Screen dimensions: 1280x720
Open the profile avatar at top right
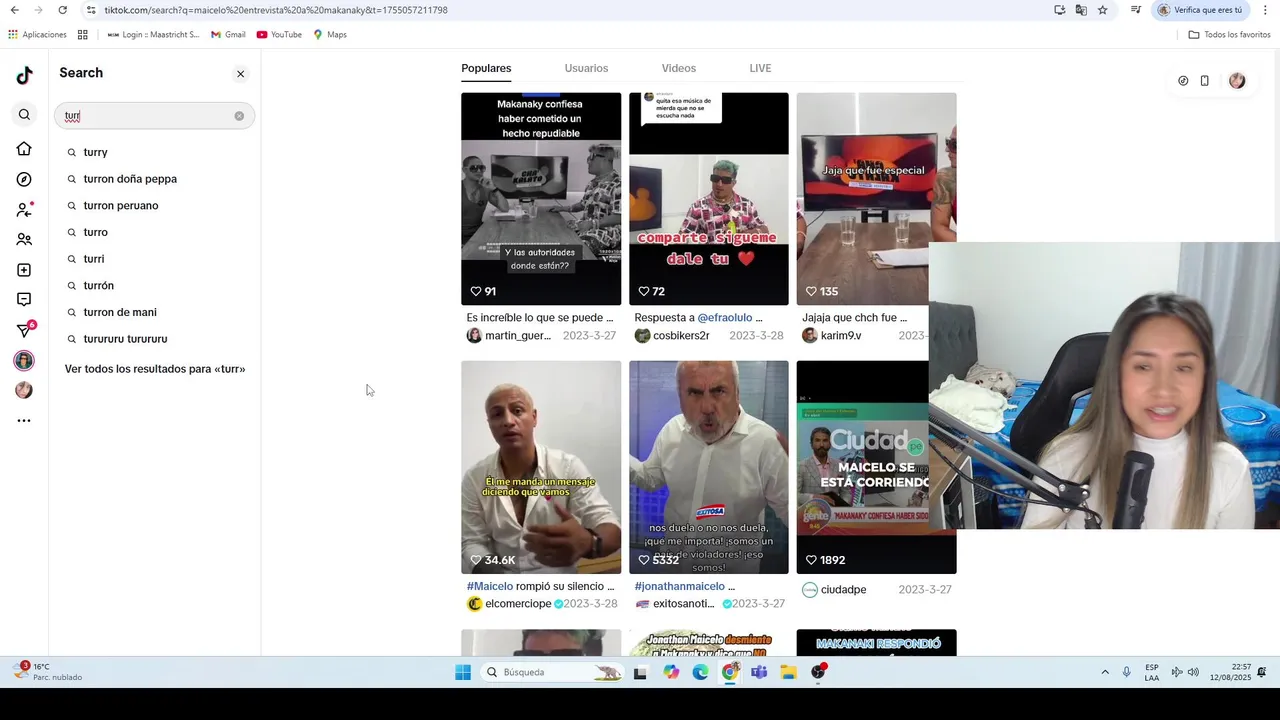(1237, 81)
